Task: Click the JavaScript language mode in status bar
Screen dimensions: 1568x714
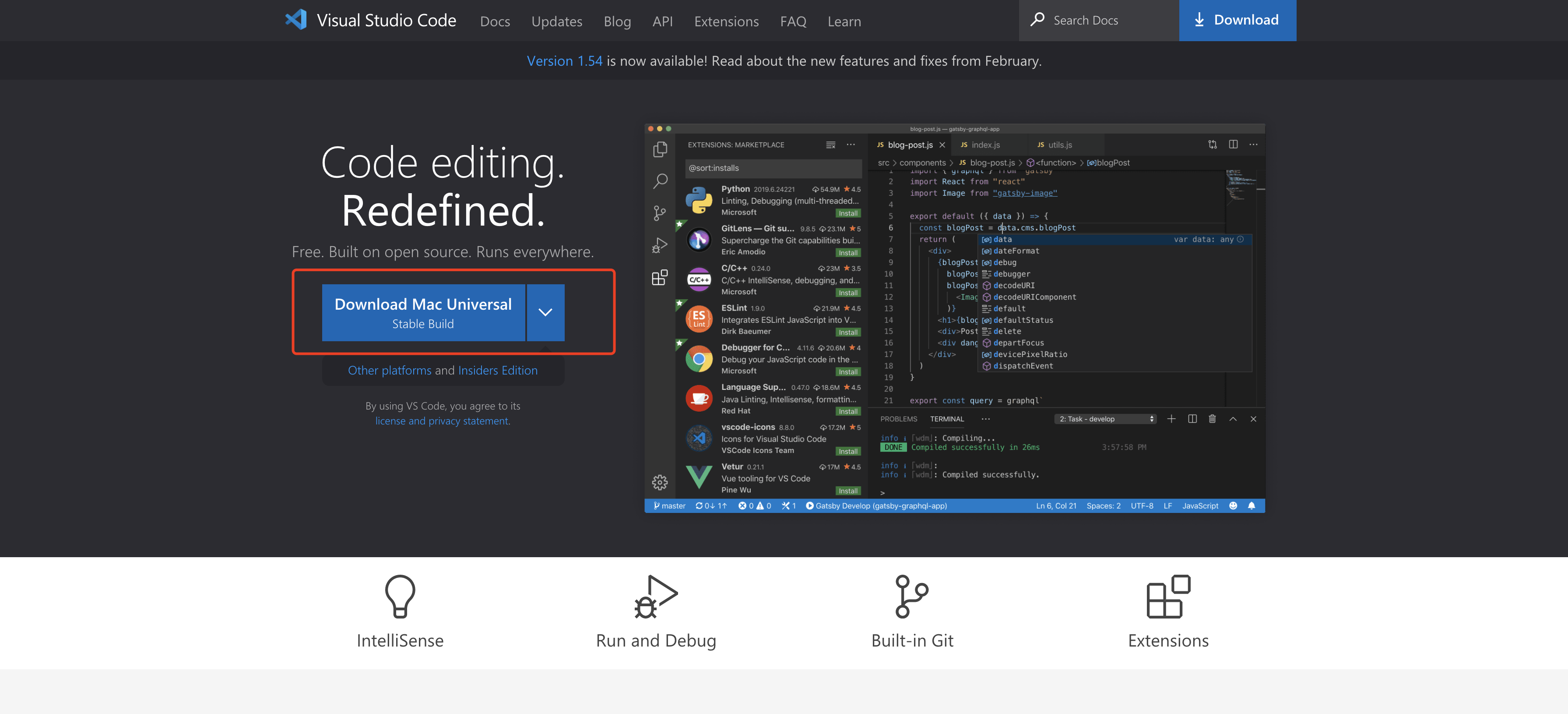Action: [x=1200, y=505]
